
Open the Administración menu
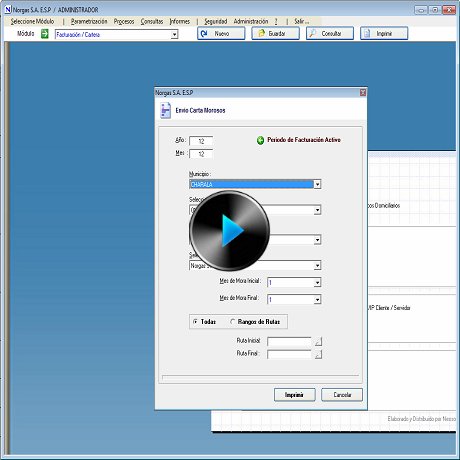(251, 22)
